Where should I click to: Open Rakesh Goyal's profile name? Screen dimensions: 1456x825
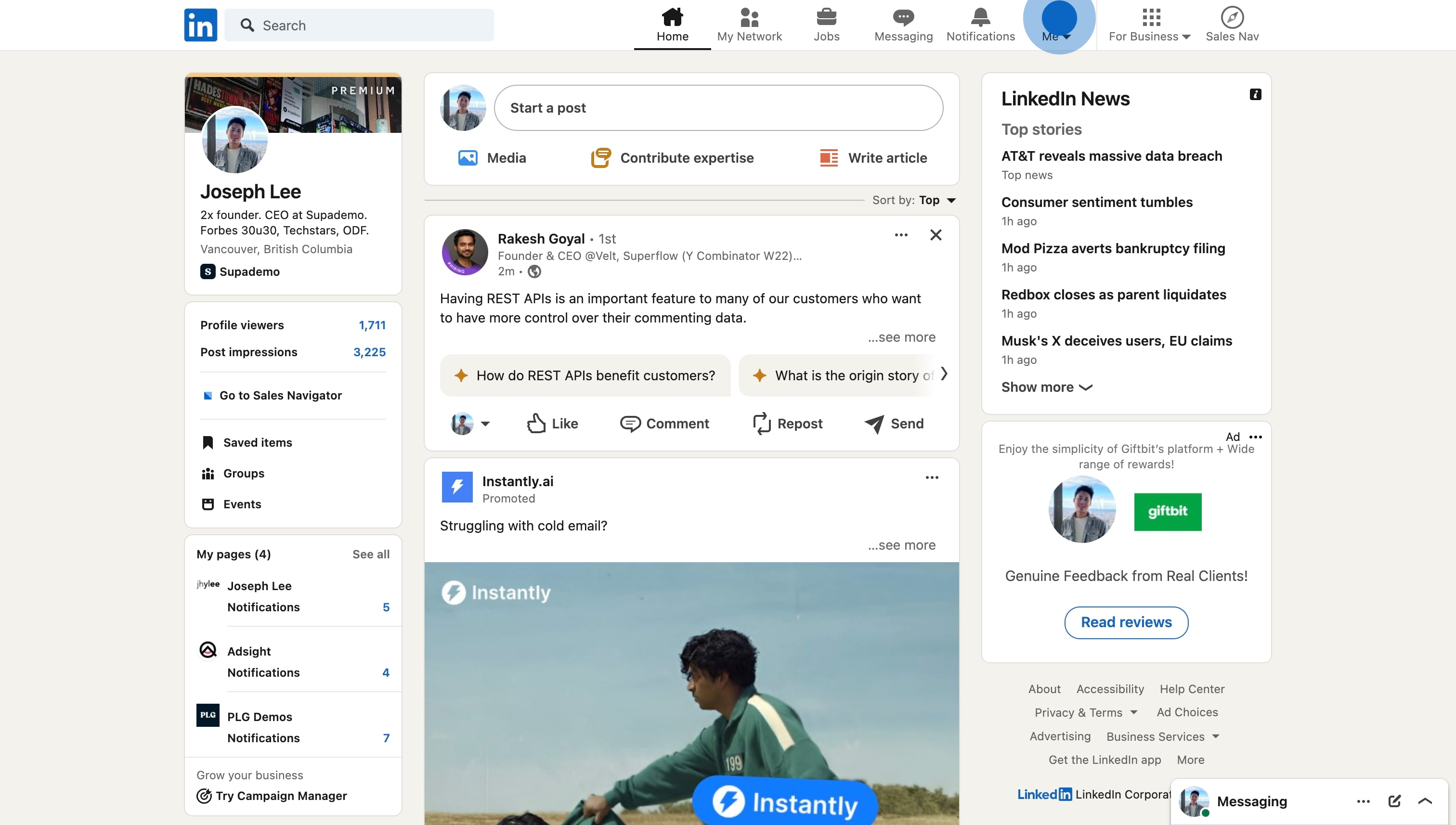point(541,239)
